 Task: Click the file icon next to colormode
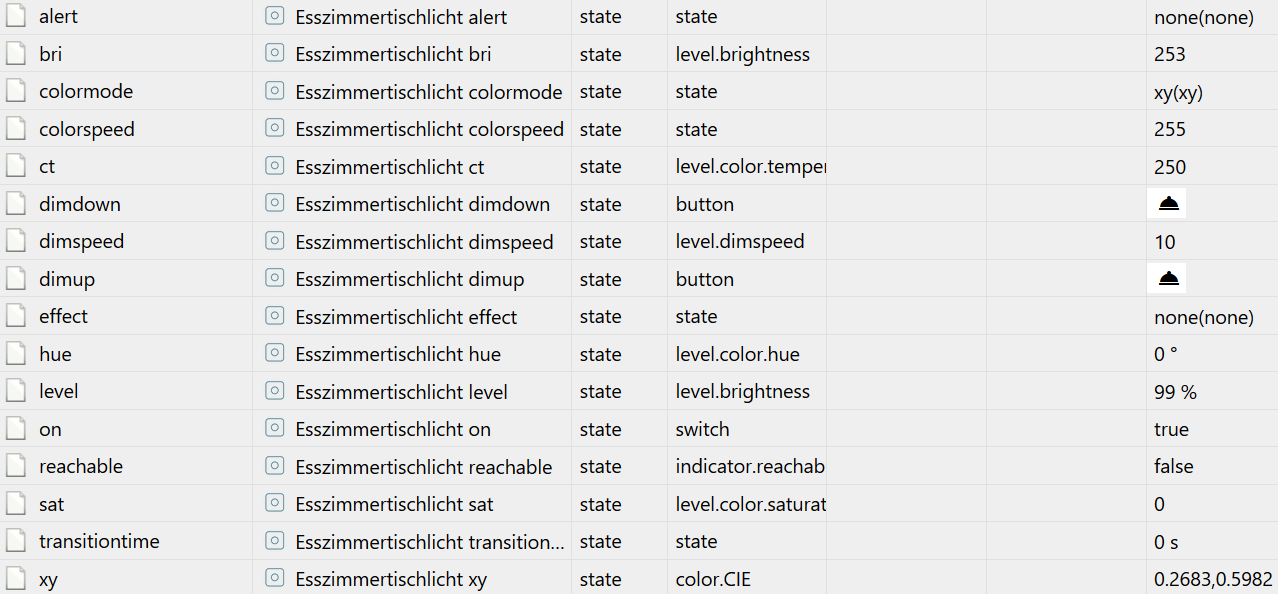tap(16, 92)
